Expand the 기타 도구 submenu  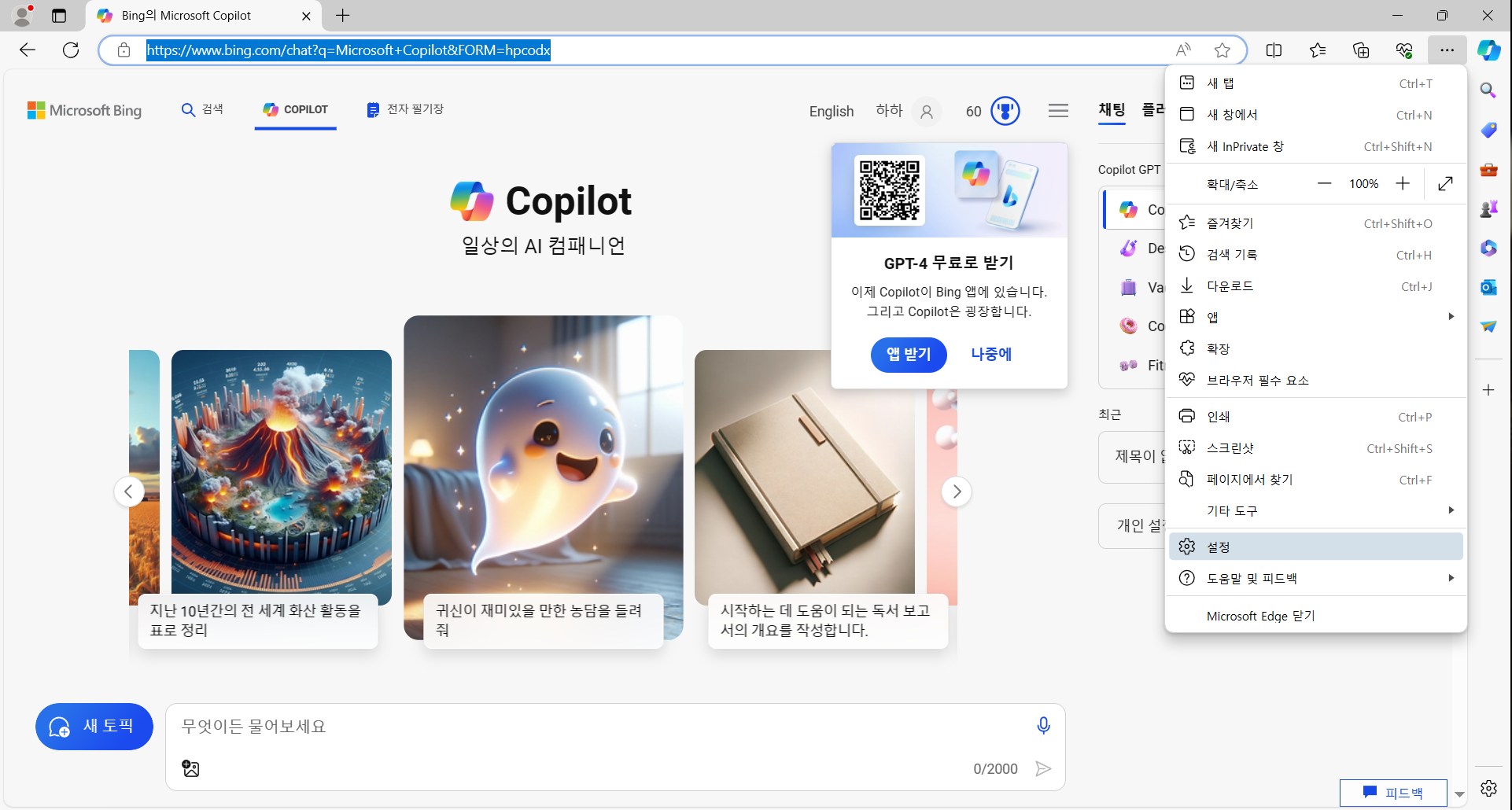tap(1315, 510)
